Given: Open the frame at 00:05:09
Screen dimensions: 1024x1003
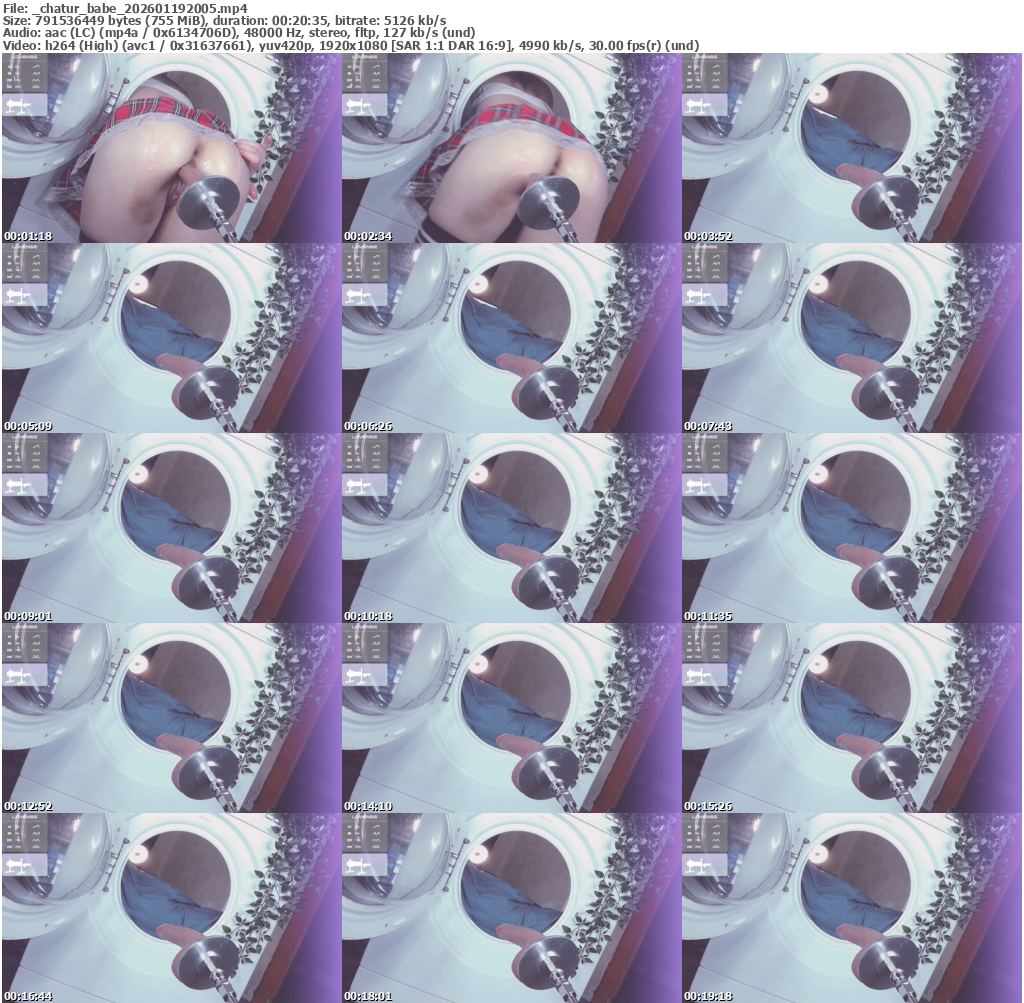Looking at the screenshot, I should (x=171, y=338).
